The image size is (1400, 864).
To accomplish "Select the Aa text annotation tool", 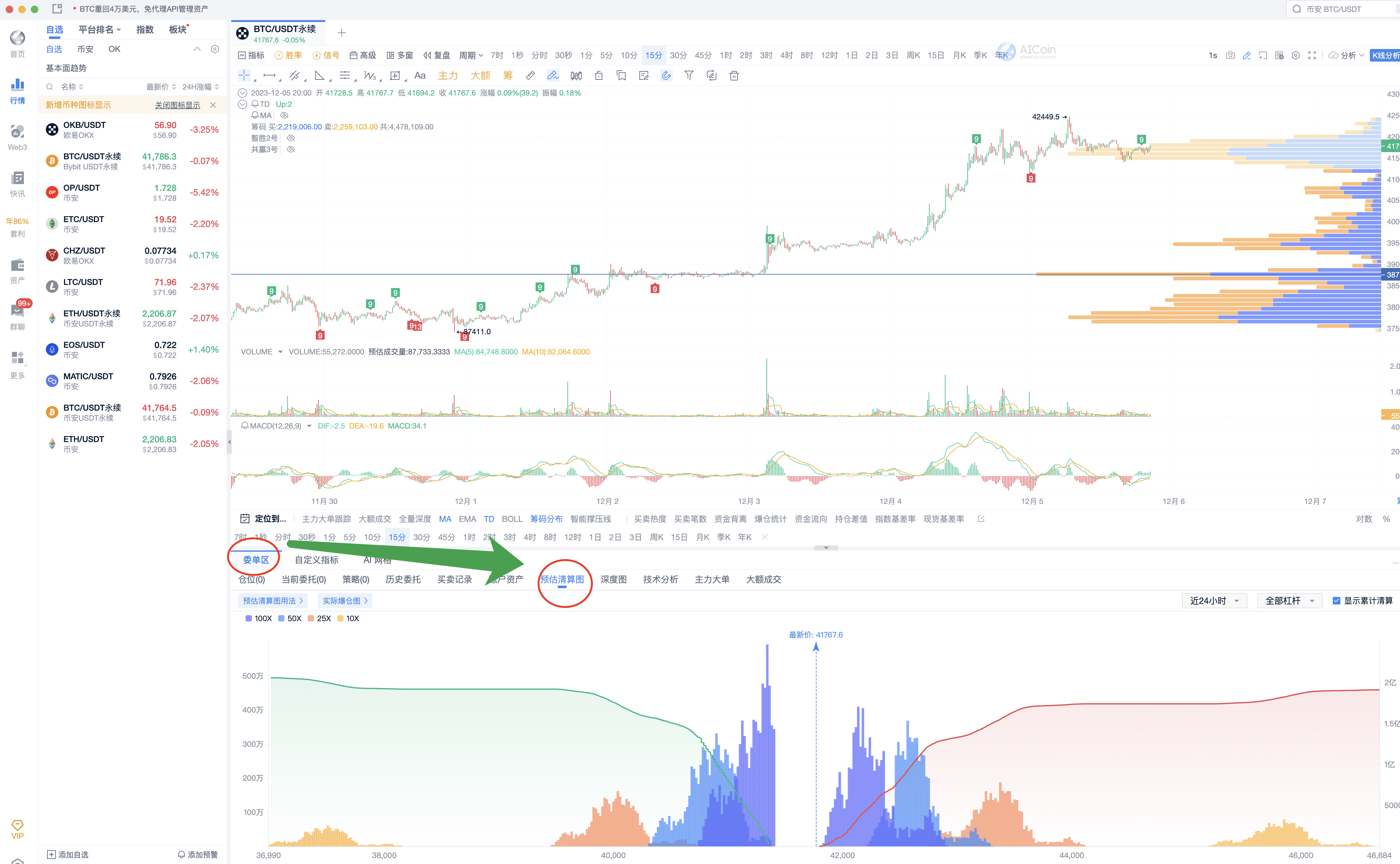I will click(x=420, y=75).
